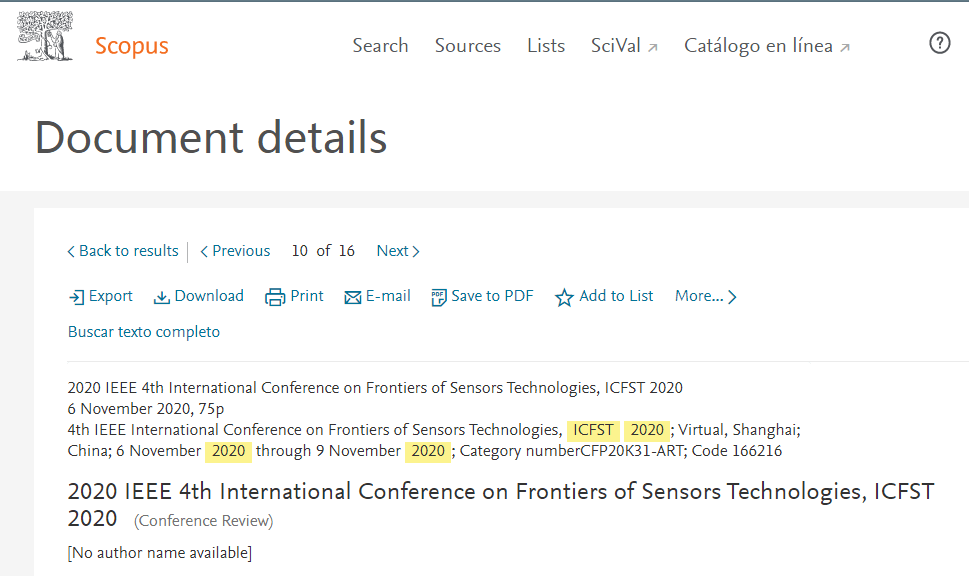Click the Document details page heading

point(211,137)
